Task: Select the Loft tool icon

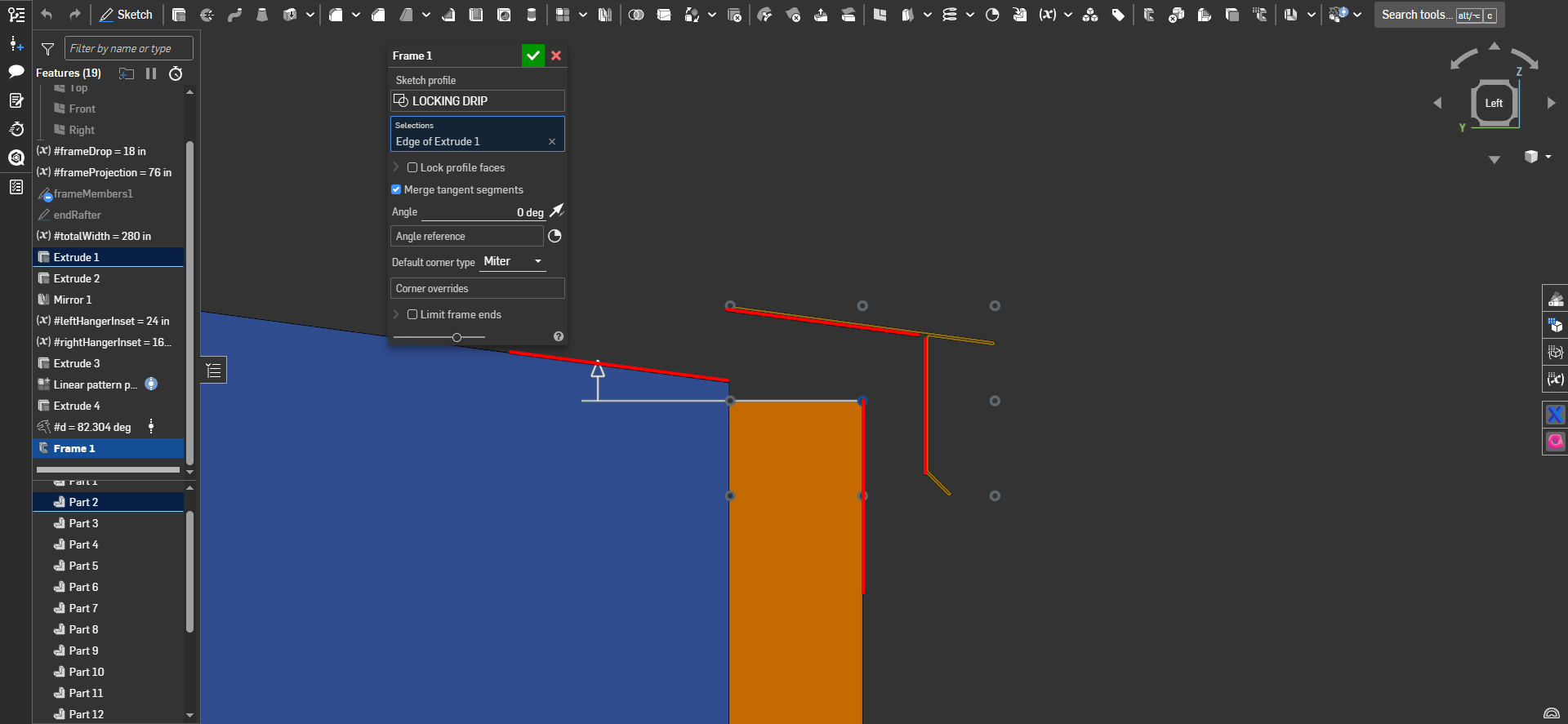Action: click(262, 15)
